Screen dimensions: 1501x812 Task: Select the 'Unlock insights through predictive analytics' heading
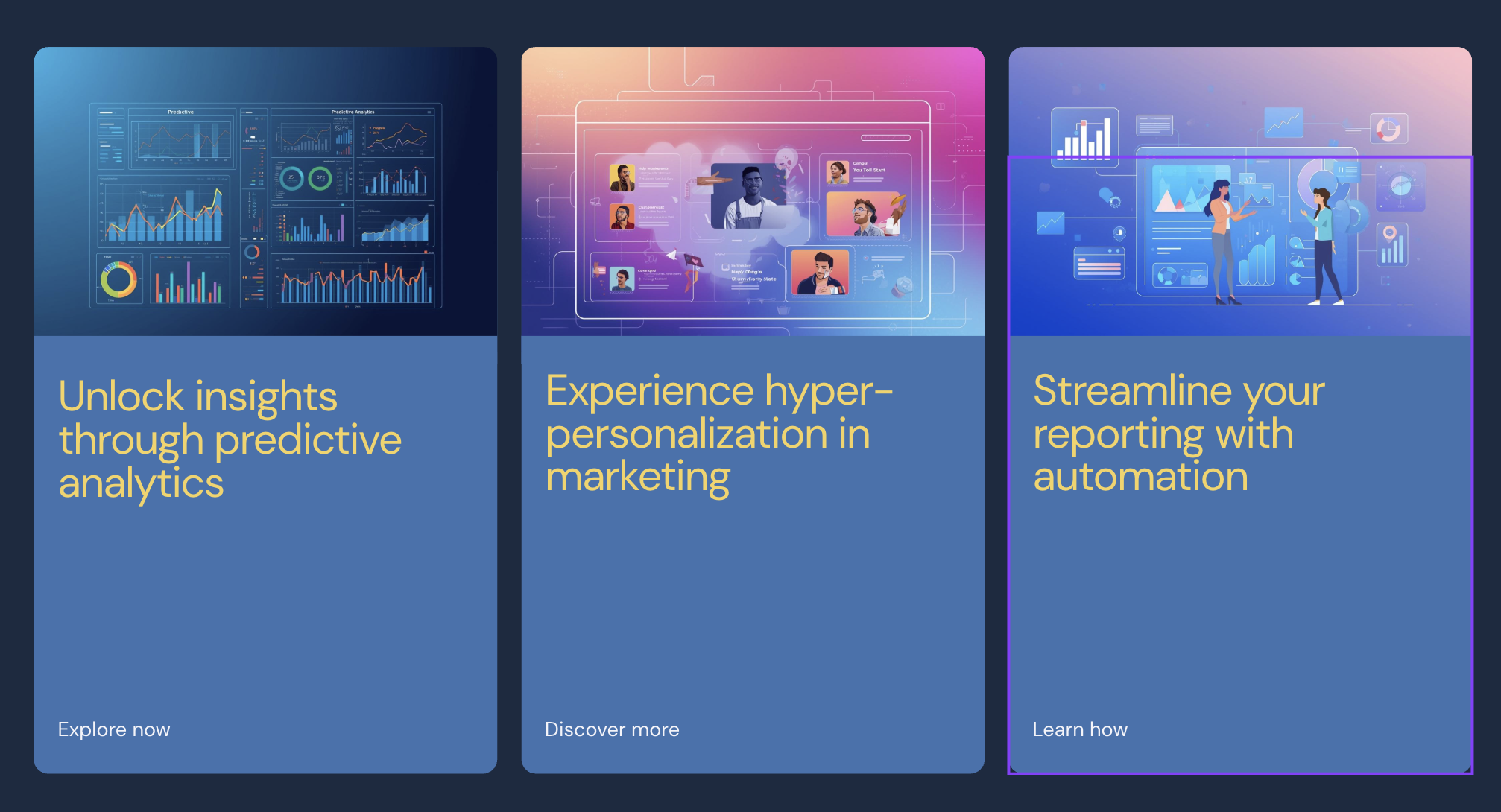tap(230, 439)
